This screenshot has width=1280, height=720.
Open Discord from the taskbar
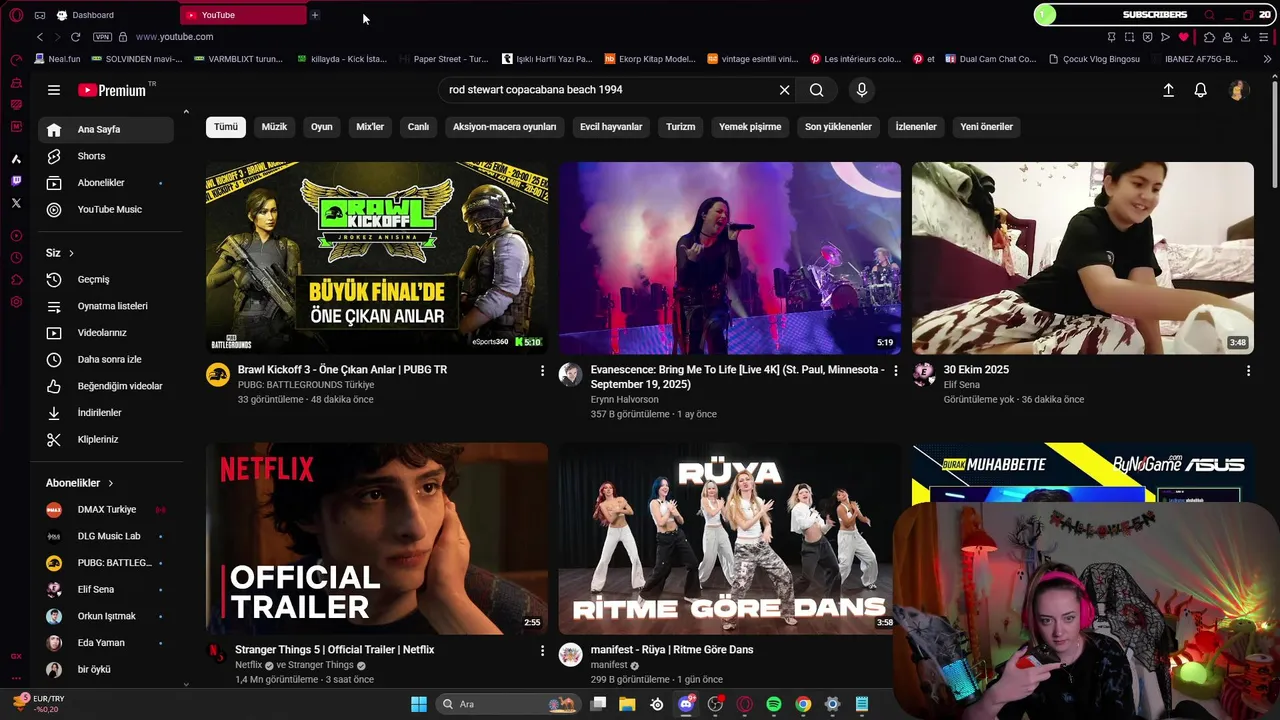coord(686,704)
